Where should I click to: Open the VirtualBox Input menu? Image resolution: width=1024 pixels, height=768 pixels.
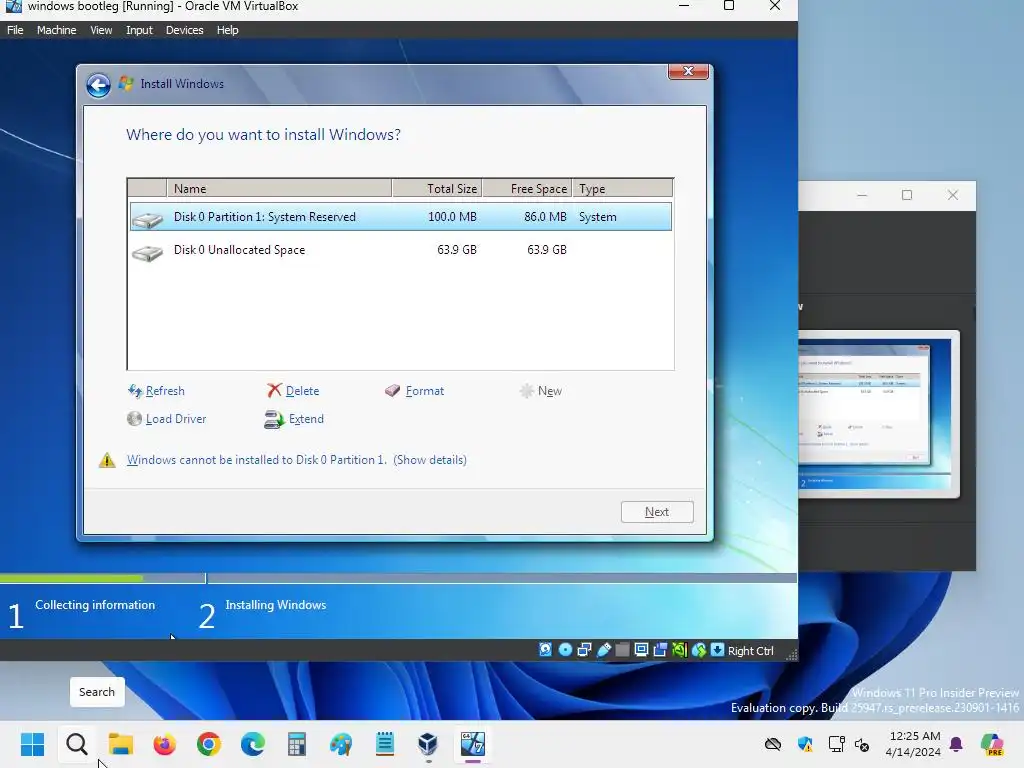139,30
